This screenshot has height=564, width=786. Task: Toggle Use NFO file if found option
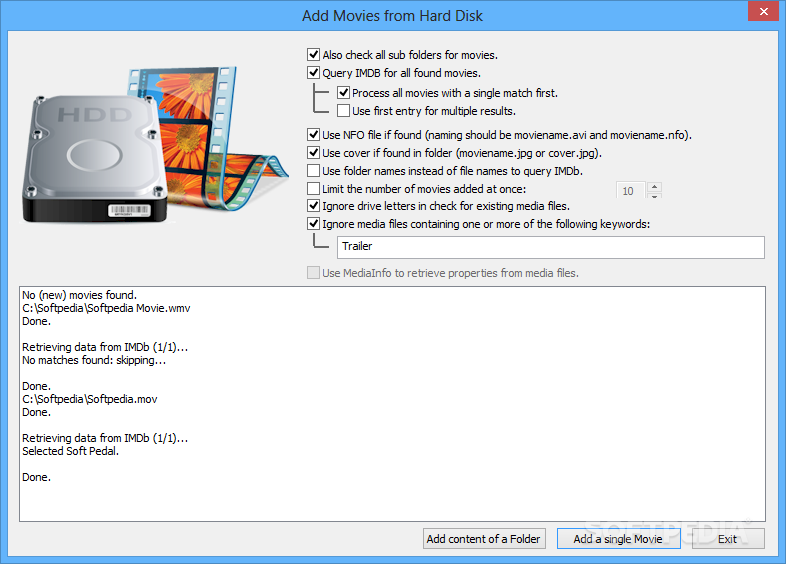click(313, 135)
